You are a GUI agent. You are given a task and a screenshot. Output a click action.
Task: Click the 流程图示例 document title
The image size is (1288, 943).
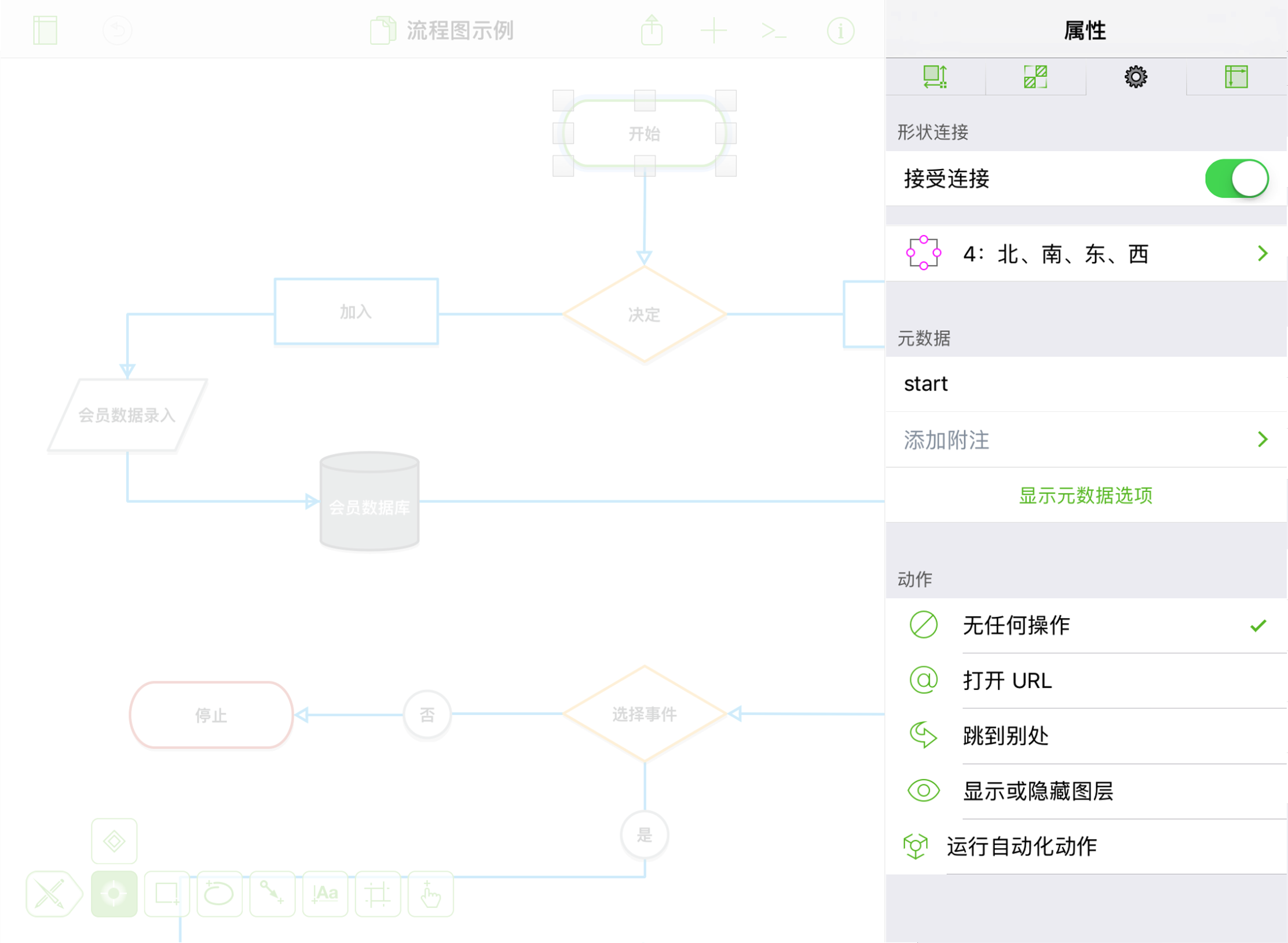click(x=460, y=30)
